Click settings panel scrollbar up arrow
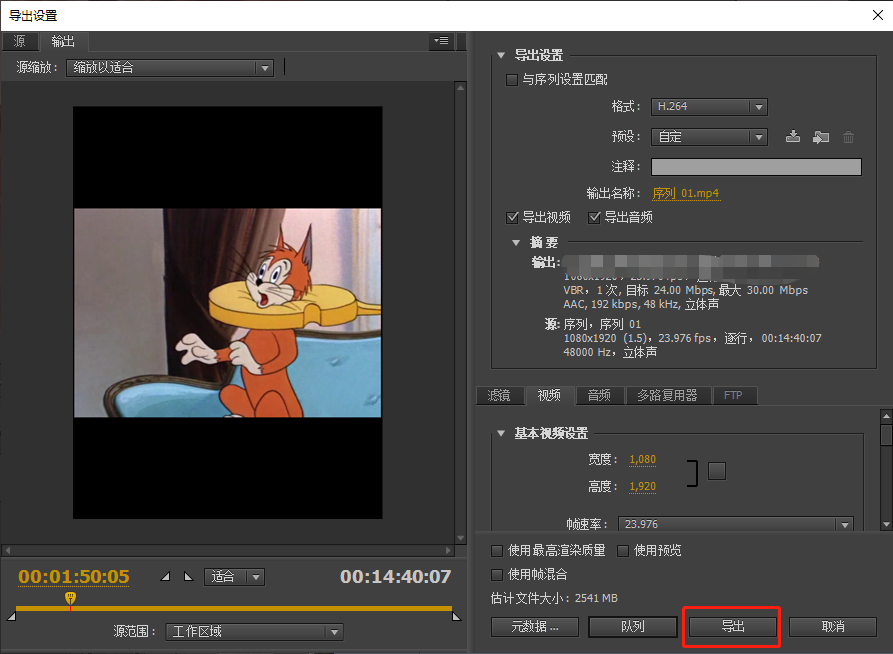893x654 pixels. coord(886,416)
